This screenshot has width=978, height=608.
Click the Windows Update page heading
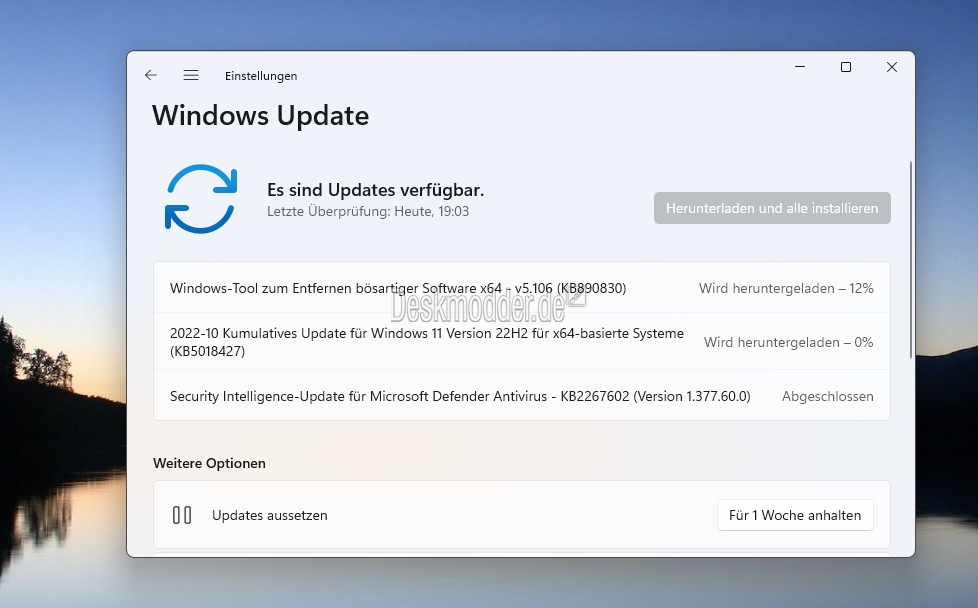pos(261,116)
